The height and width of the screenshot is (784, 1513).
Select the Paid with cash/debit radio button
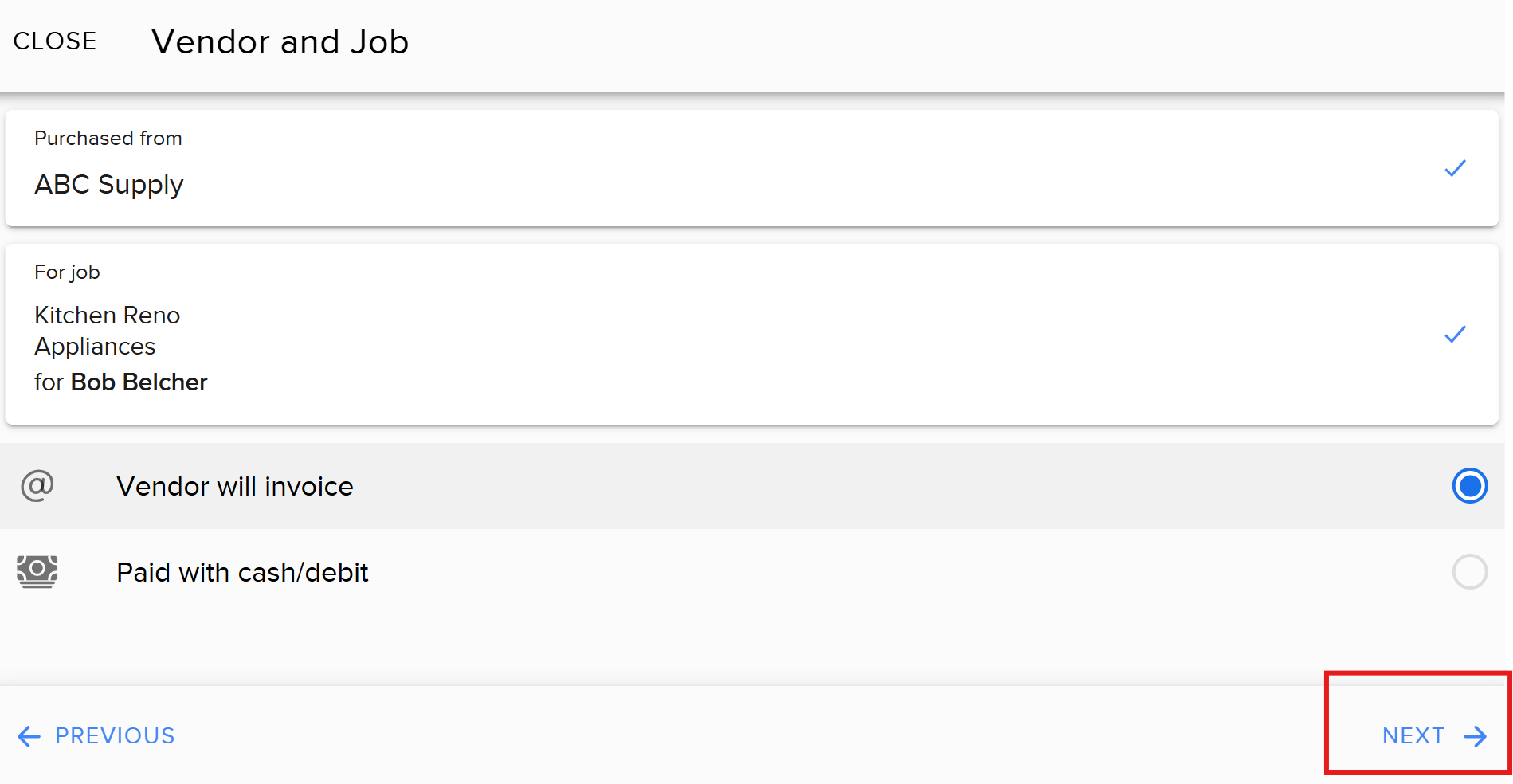click(x=1469, y=571)
